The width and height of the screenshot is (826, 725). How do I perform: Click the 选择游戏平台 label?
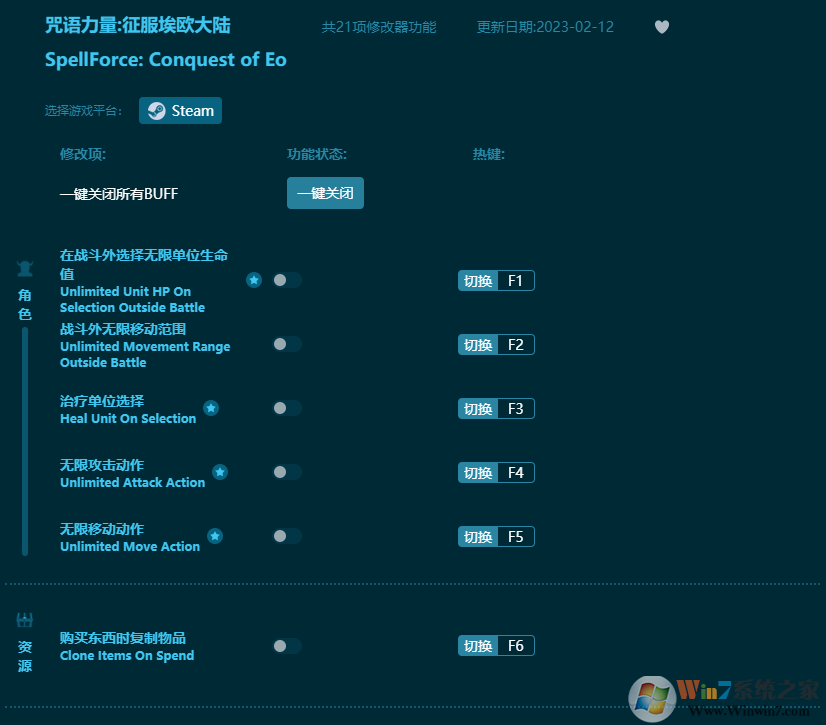click(x=83, y=111)
